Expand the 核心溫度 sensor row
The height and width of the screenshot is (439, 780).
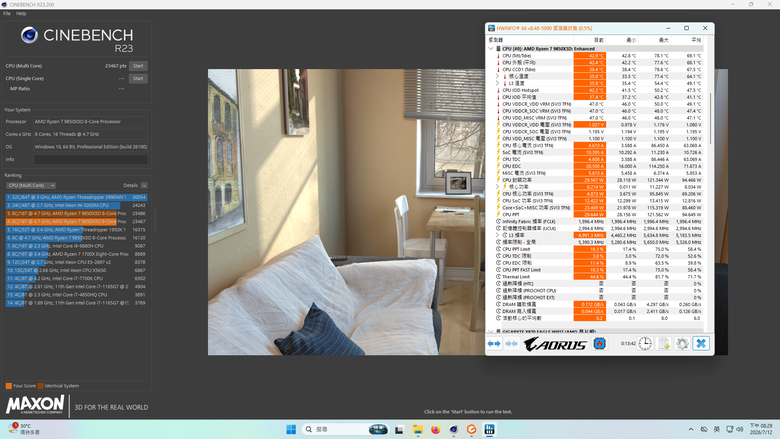pos(497,77)
